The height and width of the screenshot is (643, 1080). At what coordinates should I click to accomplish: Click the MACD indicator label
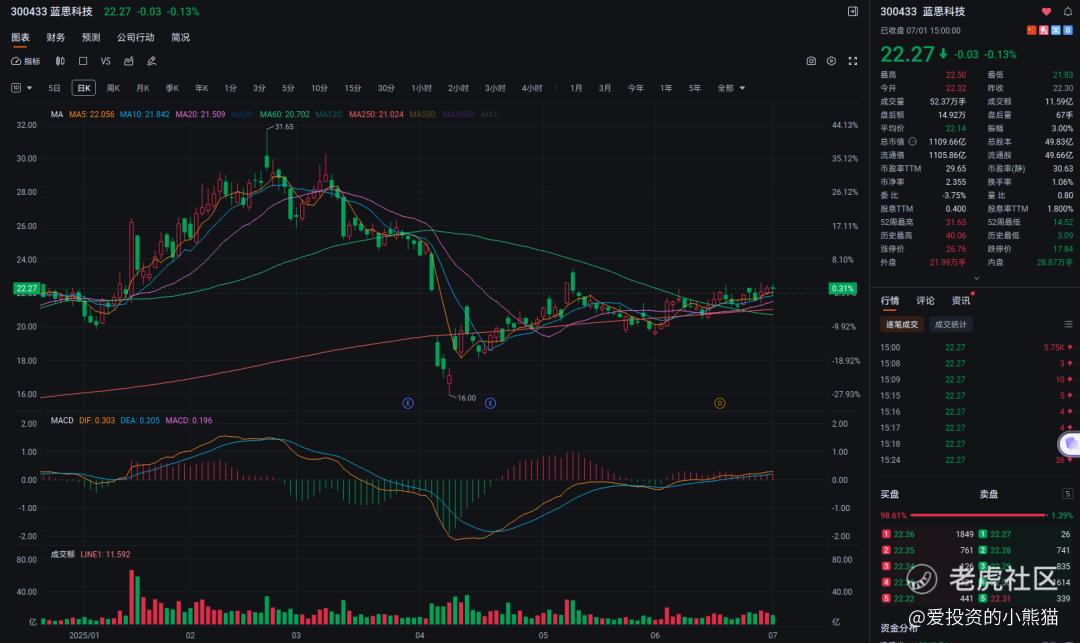62,420
